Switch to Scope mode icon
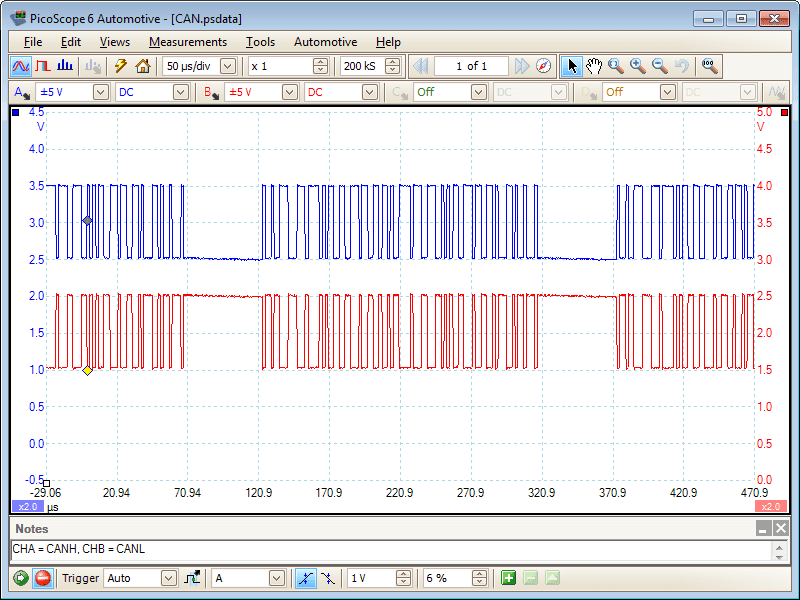This screenshot has width=800, height=600. (21, 66)
